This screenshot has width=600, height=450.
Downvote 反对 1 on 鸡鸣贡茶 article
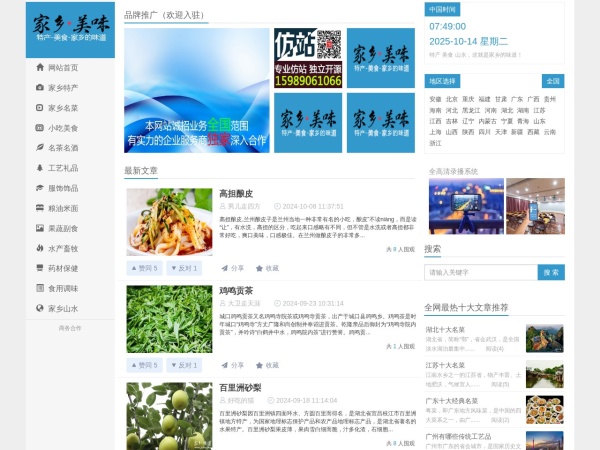(184, 365)
